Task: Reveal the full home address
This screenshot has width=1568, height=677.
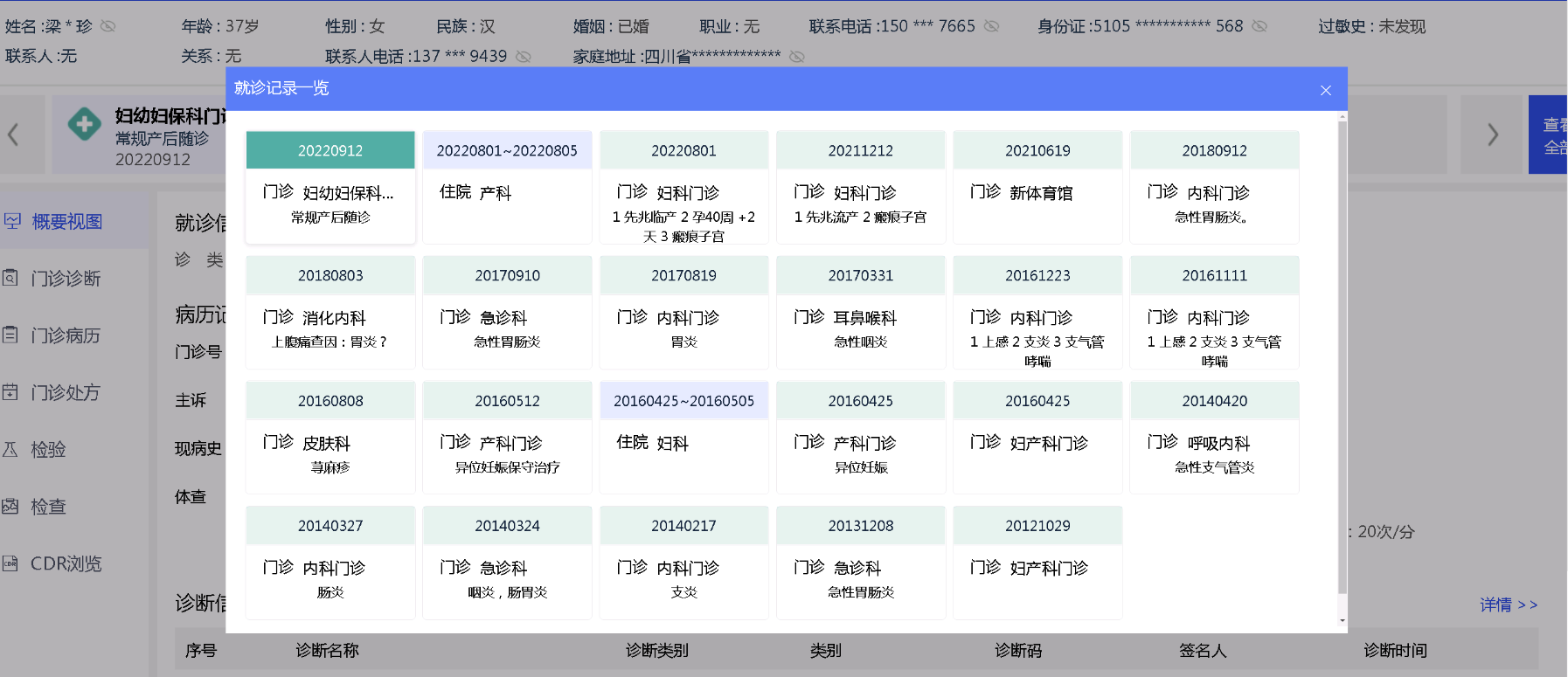Action: coord(797,57)
